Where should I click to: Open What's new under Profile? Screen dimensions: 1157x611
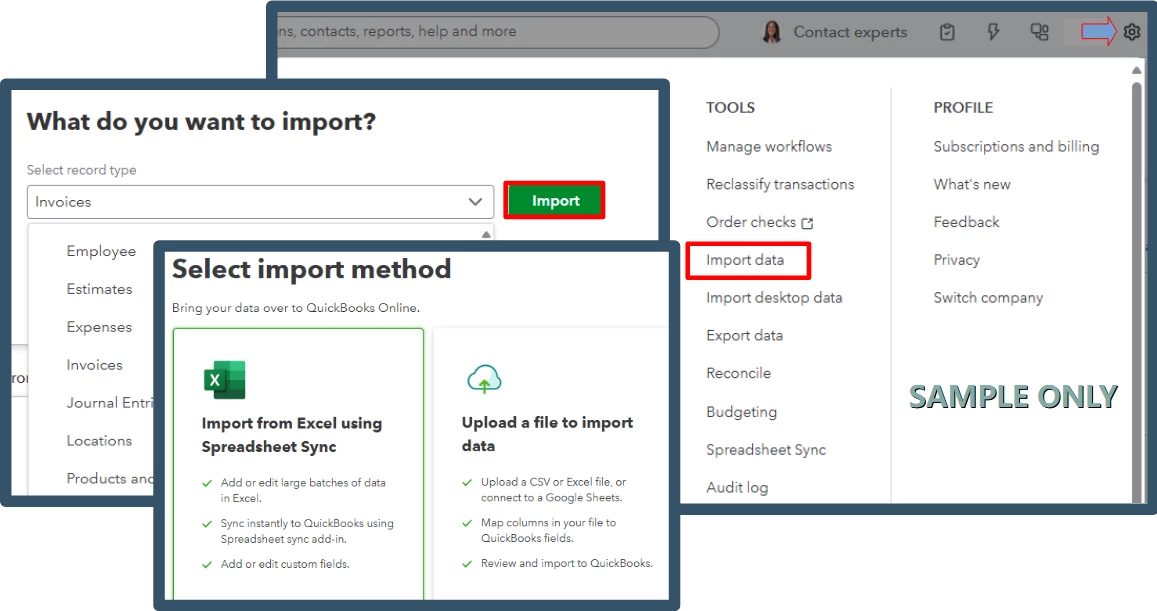tap(972, 184)
